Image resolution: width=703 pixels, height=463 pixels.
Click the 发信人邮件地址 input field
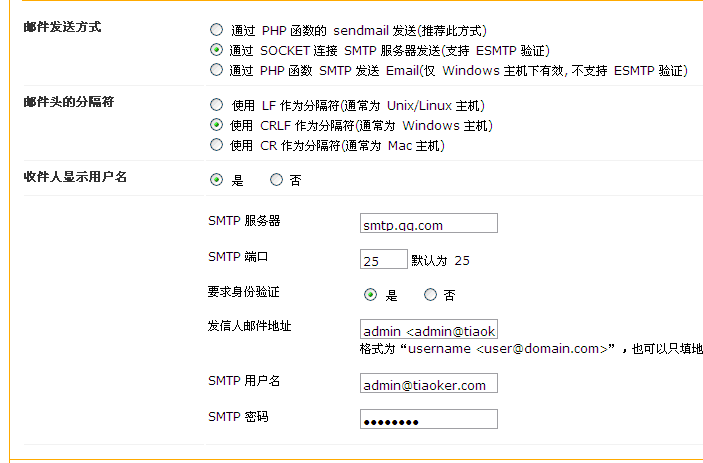point(429,329)
